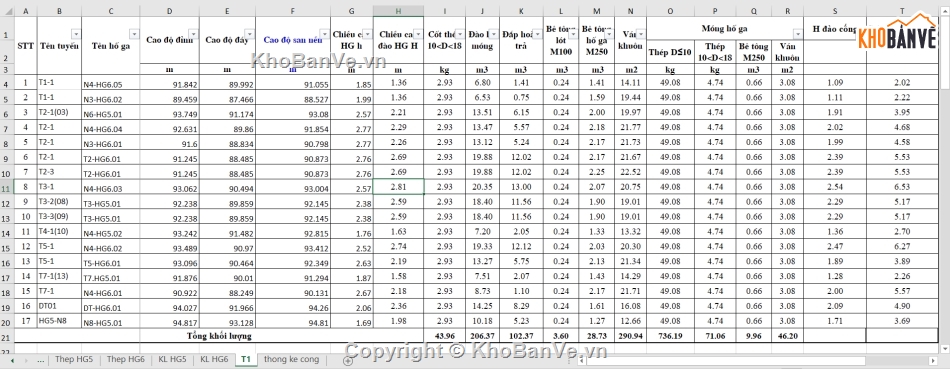950x369 pixels.
Task: Click cell 13.00 in Đắp hoàn trả column
Action: [x=522, y=187]
